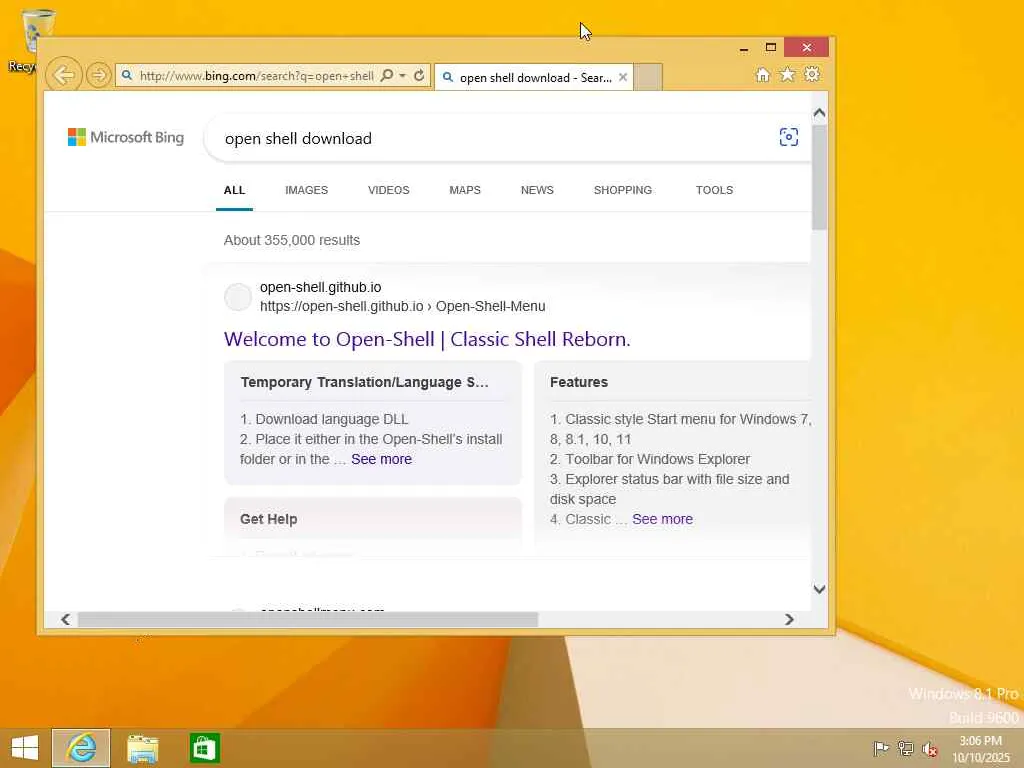Go back with the browser Back arrow
1024x768 pixels.
[x=64, y=75]
